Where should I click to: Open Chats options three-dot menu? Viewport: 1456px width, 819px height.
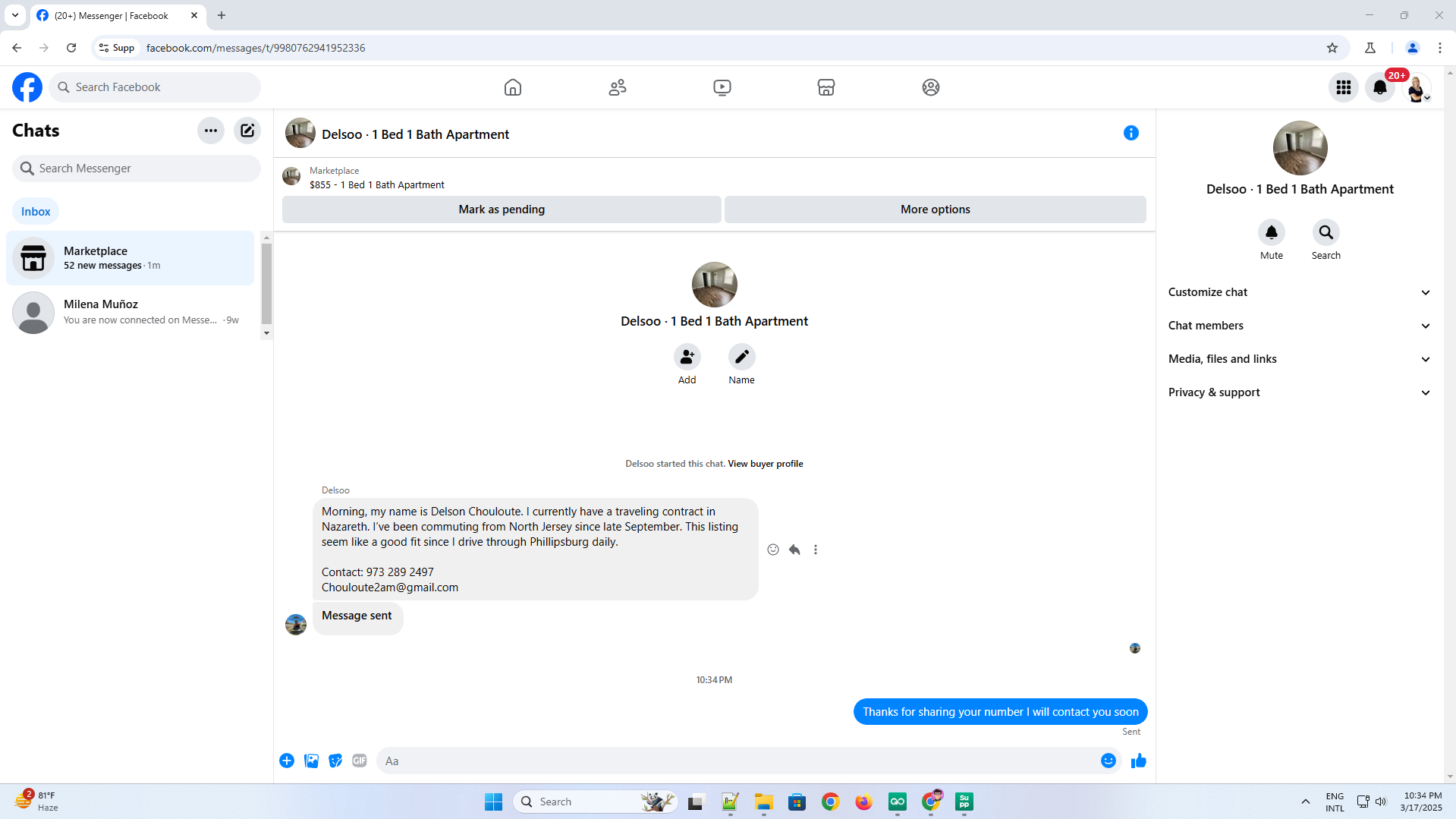pos(211,131)
